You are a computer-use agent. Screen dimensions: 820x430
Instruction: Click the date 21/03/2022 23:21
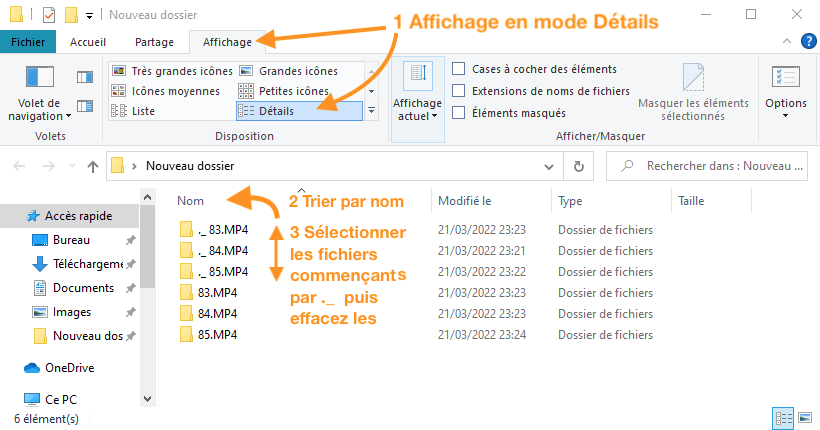point(482,251)
